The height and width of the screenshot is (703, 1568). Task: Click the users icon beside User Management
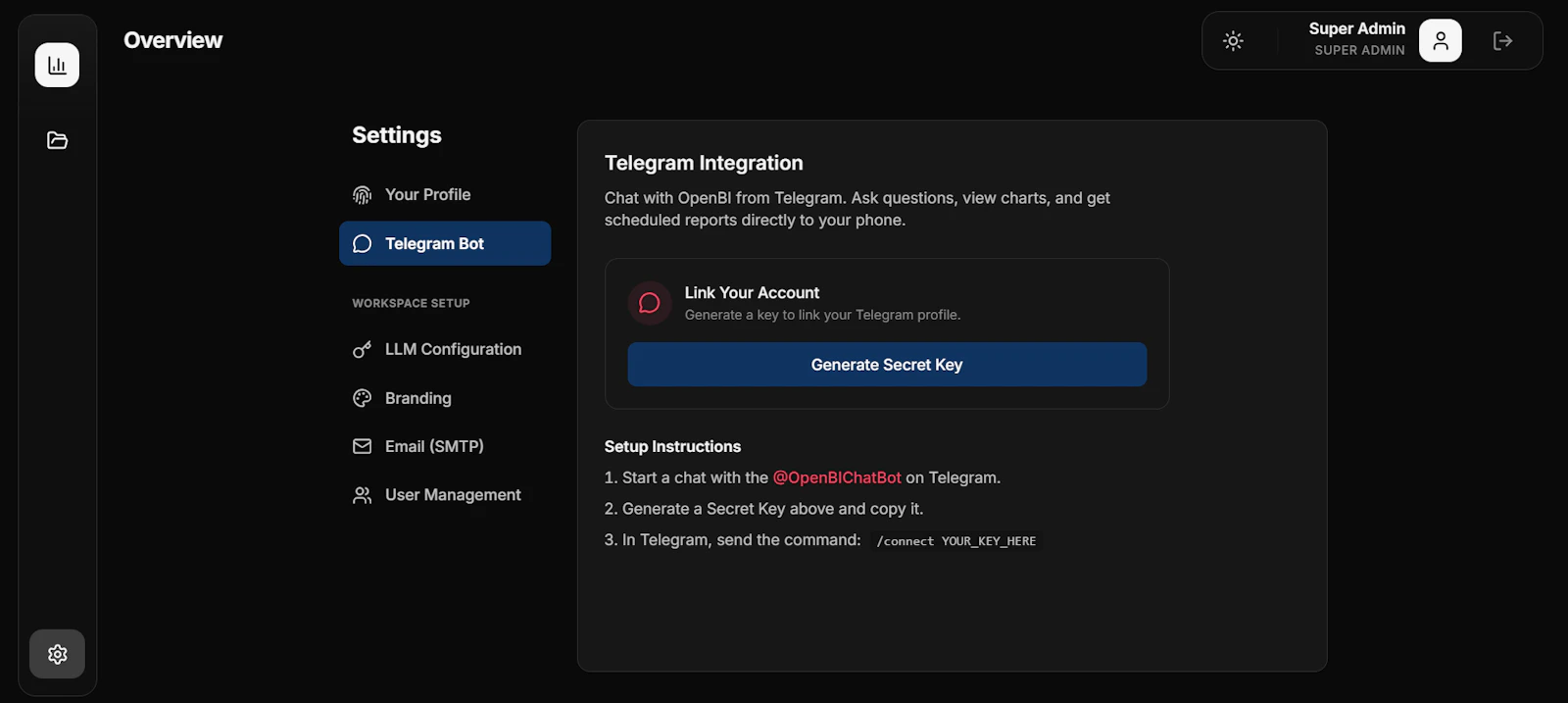pos(362,495)
